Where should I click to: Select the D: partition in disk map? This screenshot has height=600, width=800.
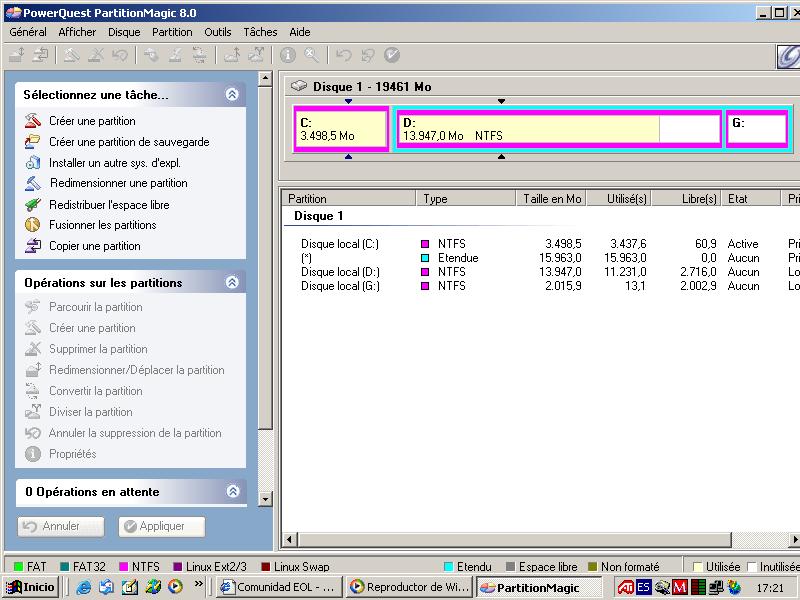tap(559, 129)
